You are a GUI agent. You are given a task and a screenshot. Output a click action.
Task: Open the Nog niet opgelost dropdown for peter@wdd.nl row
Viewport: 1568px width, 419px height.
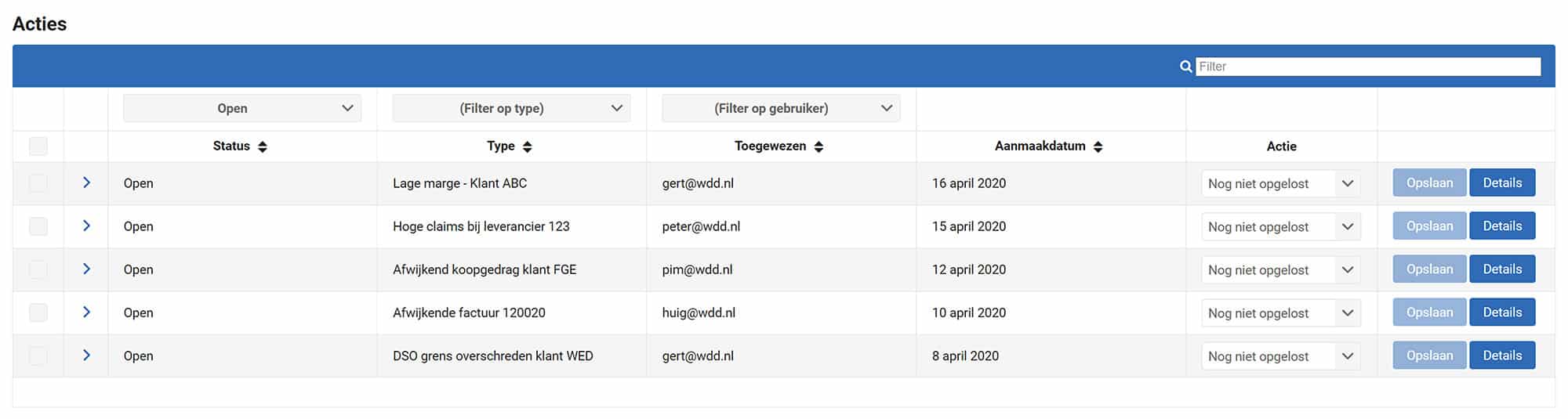point(1281,226)
